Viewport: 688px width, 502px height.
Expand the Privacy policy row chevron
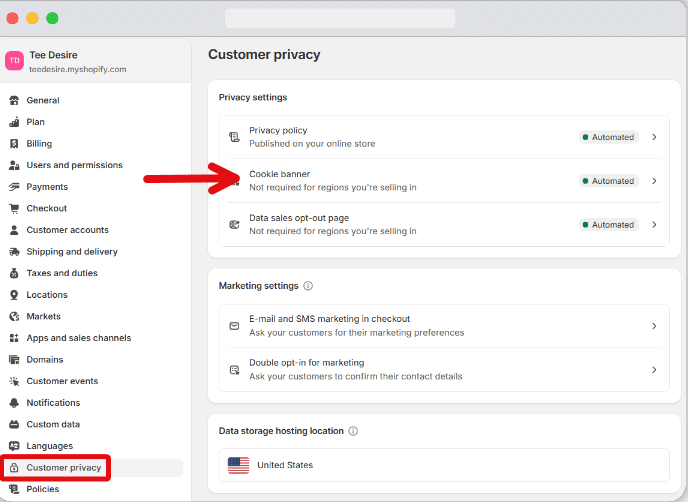654,137
